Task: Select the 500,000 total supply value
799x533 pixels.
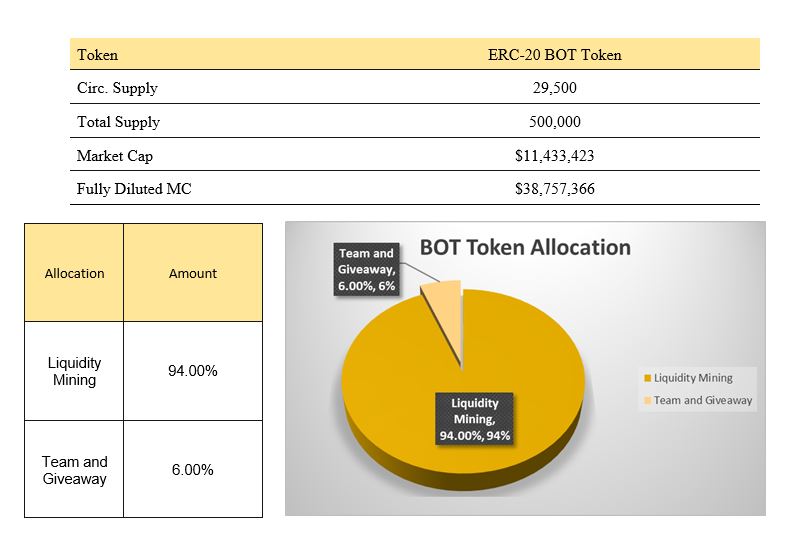Action: tap(554, 122)
